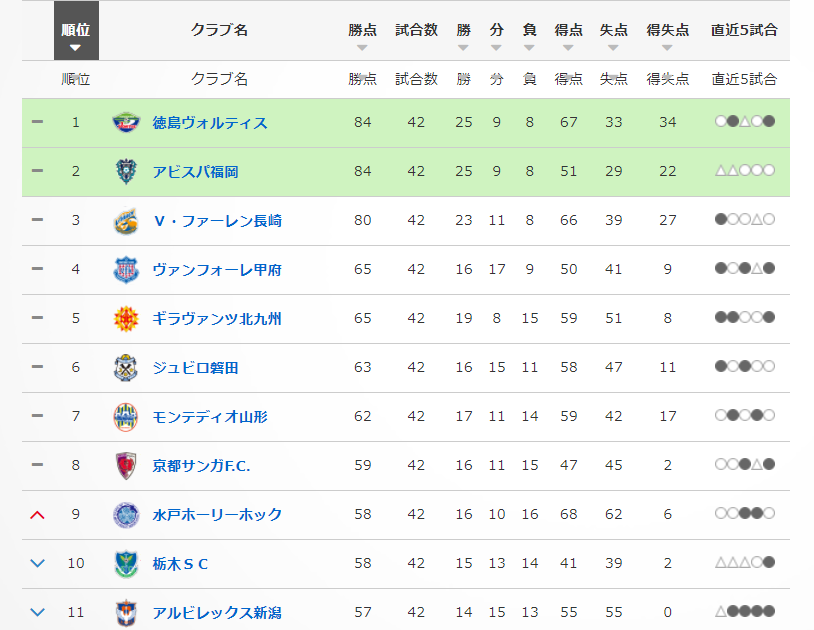Click the Ventforet Kofu club emblem
The width and height of the screenshot is (814, 630).
pos(126,270)
